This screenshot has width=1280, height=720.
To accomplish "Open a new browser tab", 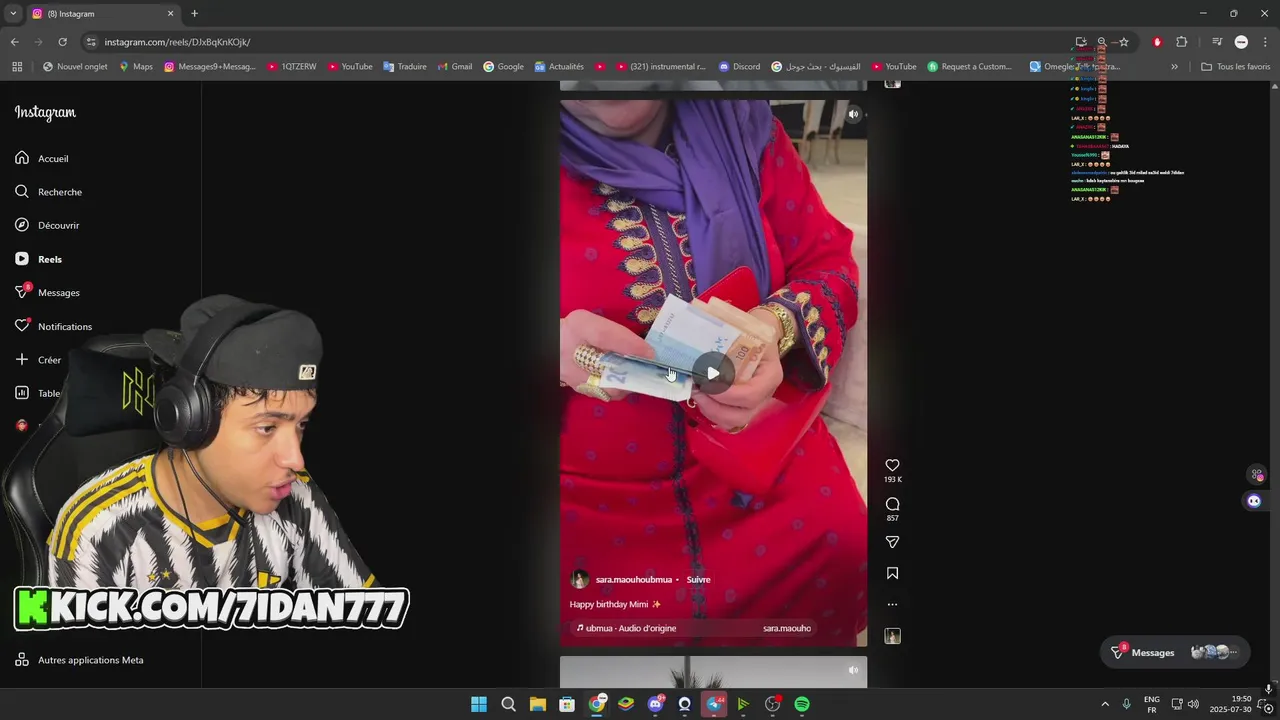I will [x=194, y=14].
